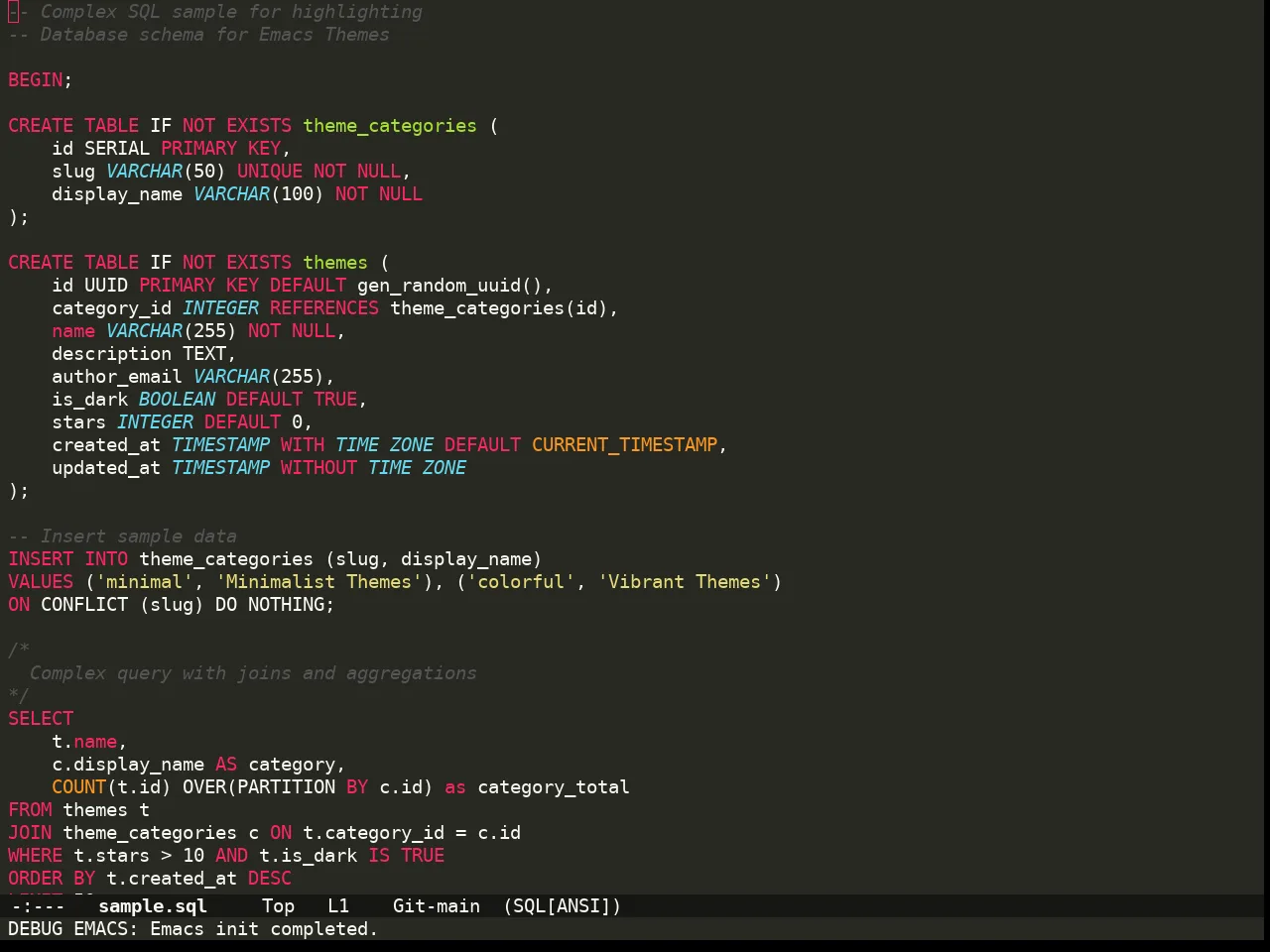Click CURRENT_TIMESTAMP on the created_at line
Viewport: 1270px width, 952px height.
[624, 445]
